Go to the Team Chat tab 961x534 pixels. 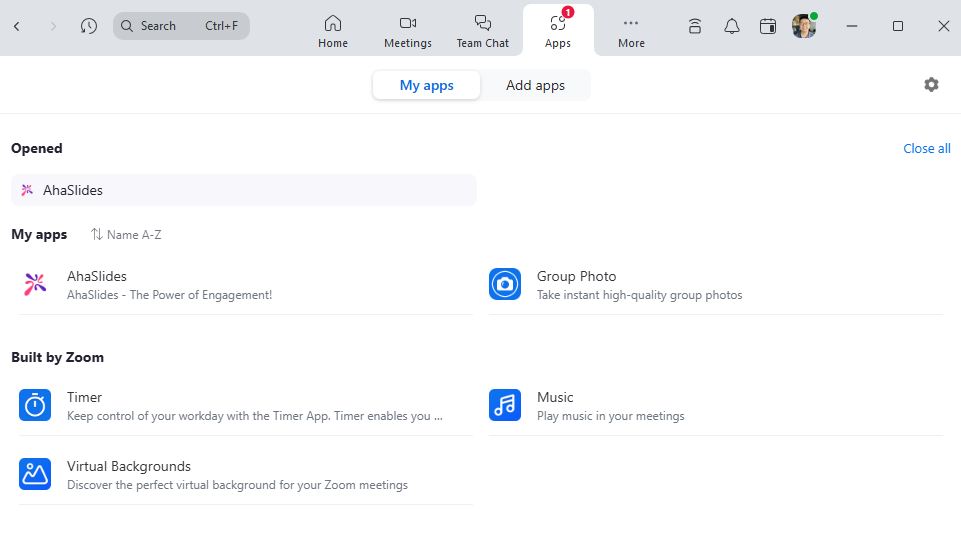(482, 30)
